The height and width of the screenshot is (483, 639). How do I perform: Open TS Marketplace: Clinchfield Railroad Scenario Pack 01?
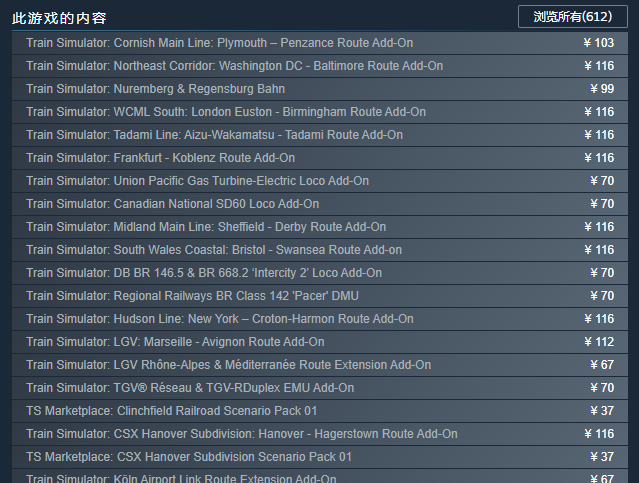coord(320,411)
